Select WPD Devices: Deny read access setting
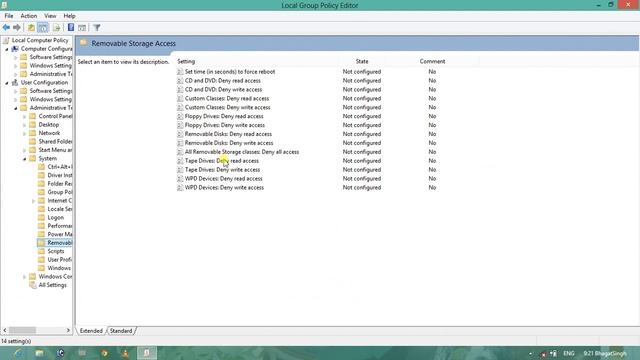This screenshot has width=640, height=360. pos(223,178)
